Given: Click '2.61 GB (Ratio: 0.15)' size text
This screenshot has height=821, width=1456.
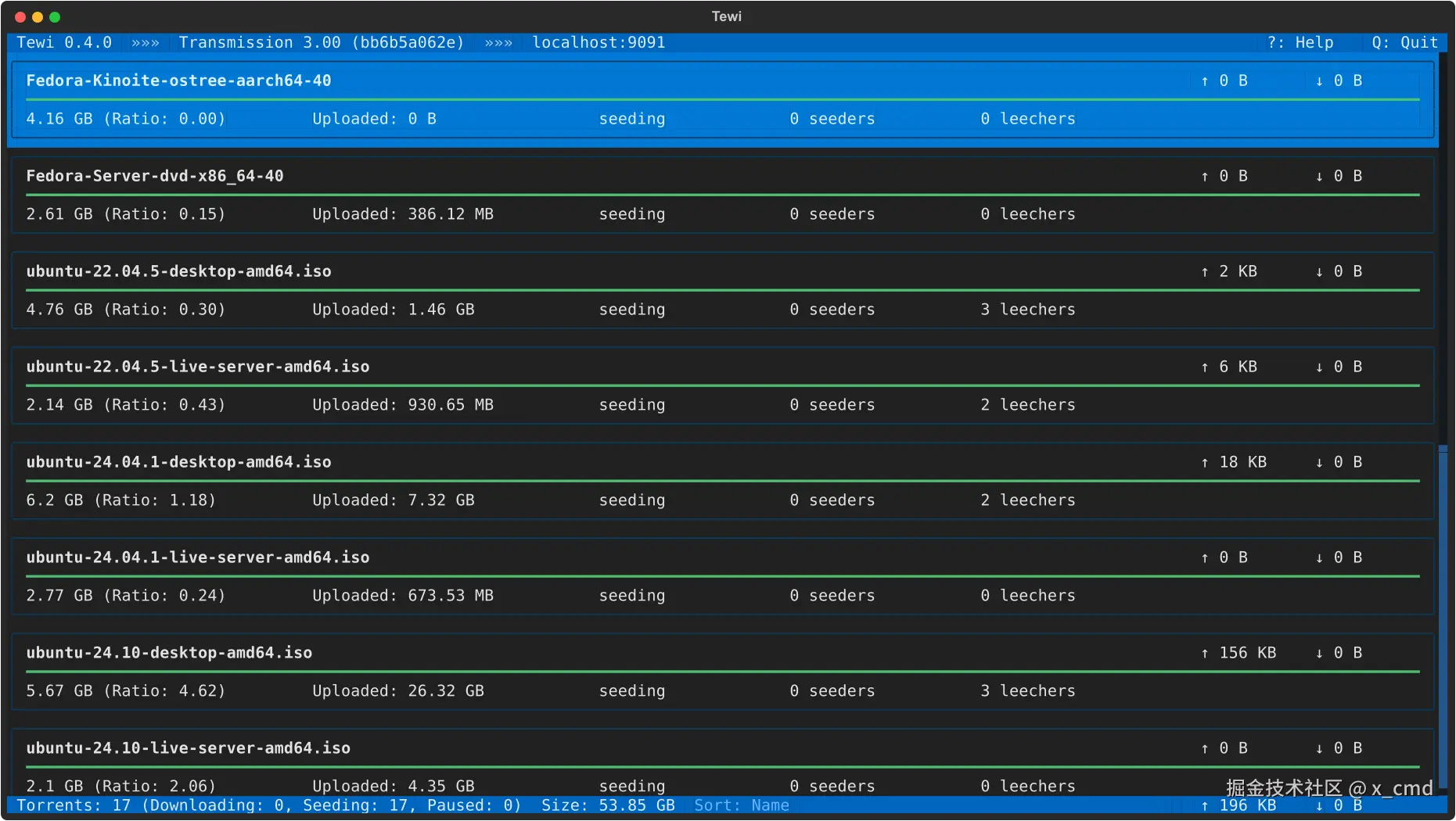Looking at the screenshot, I should pyautogui.click(x=126, y=214).
